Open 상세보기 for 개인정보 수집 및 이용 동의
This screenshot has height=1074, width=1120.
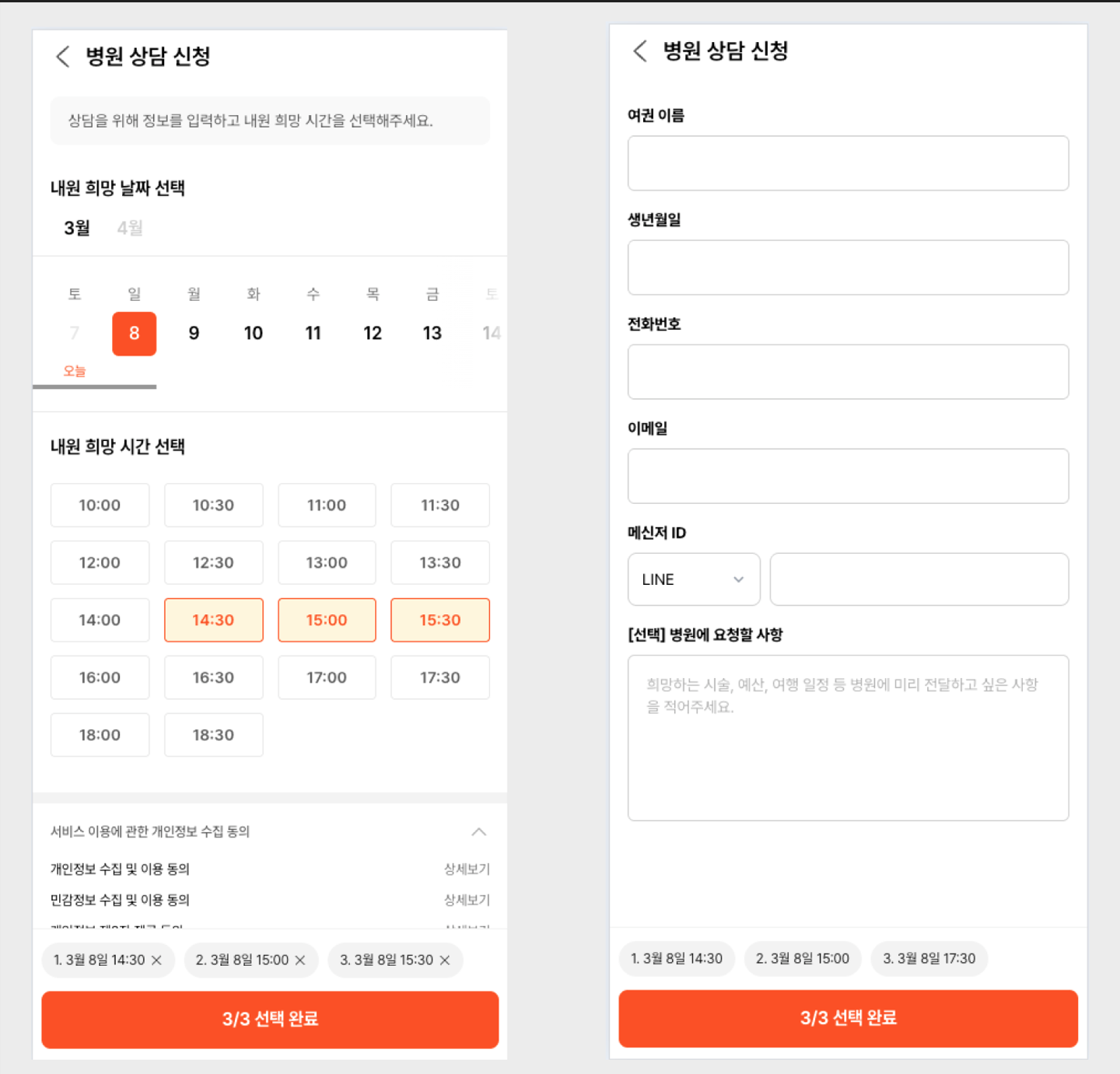pyautogui.click(x=467, y=869)
